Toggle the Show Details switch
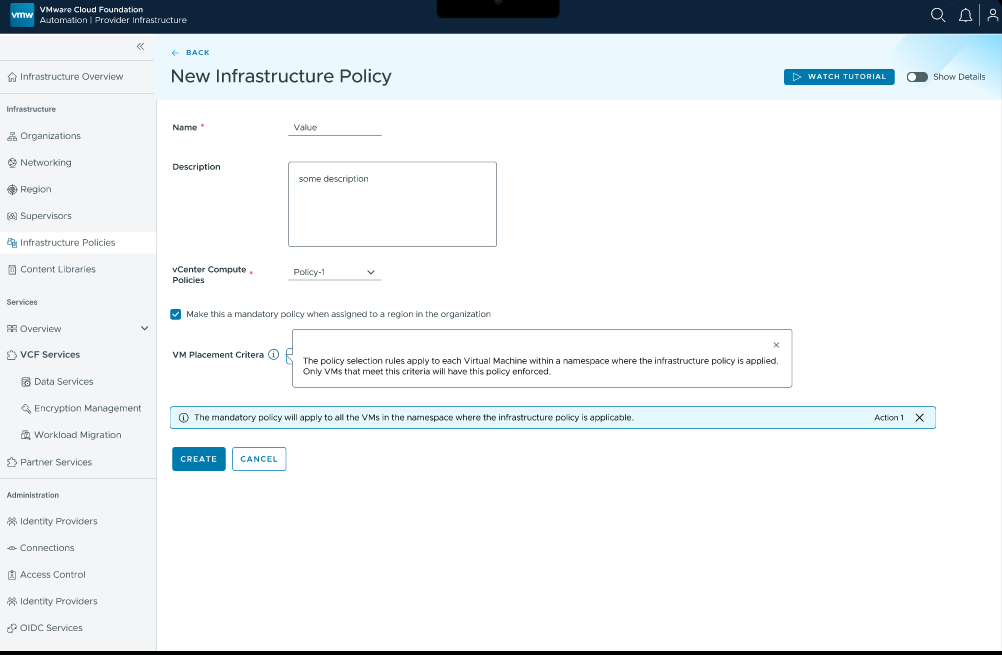 click(917, 77)
